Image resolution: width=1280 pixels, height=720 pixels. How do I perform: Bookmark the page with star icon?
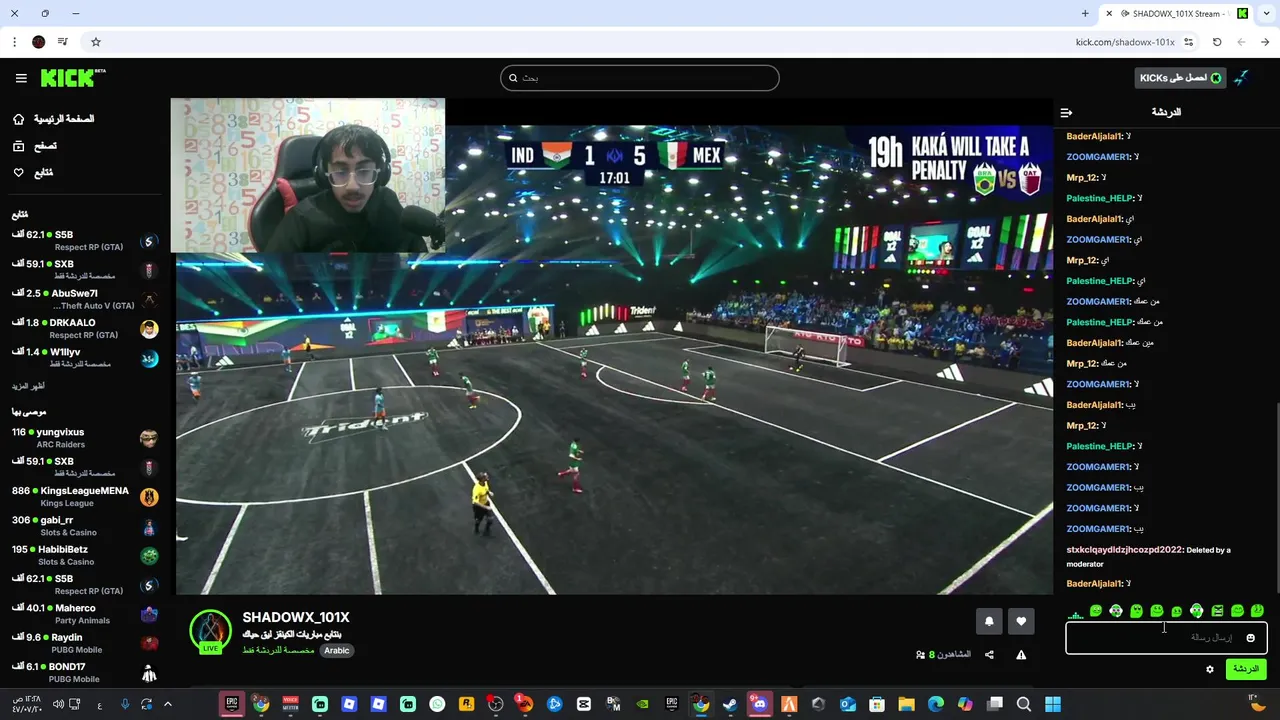click(96, 42)
